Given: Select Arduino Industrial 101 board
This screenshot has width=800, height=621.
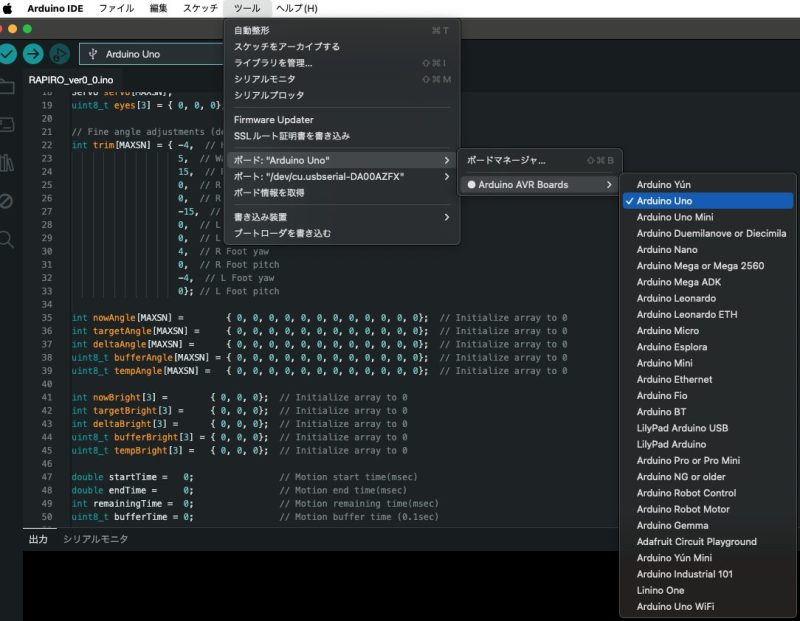Looking at the screenshot, I should [x=708, y=574].
